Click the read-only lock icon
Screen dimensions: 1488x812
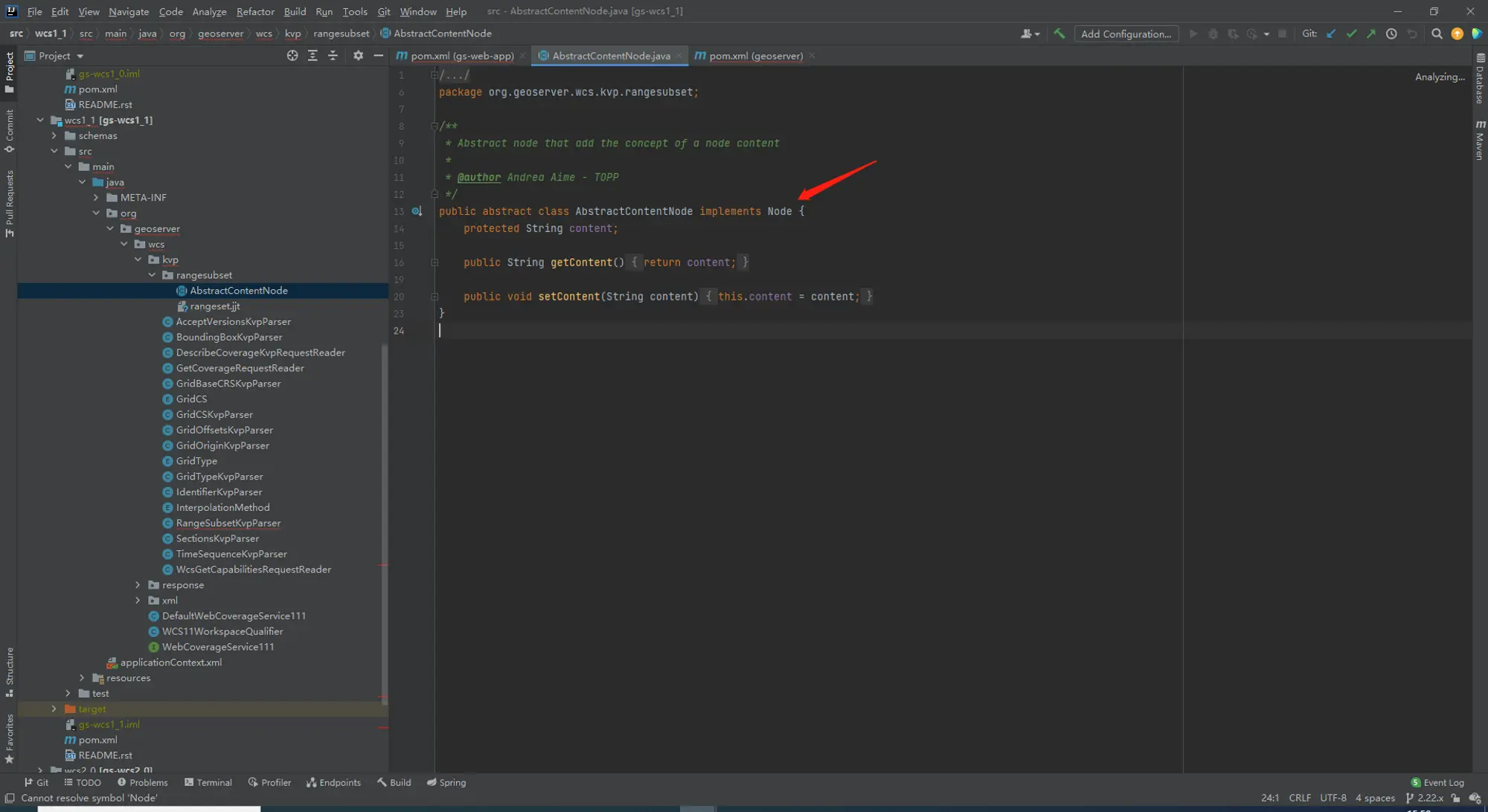1455,798
